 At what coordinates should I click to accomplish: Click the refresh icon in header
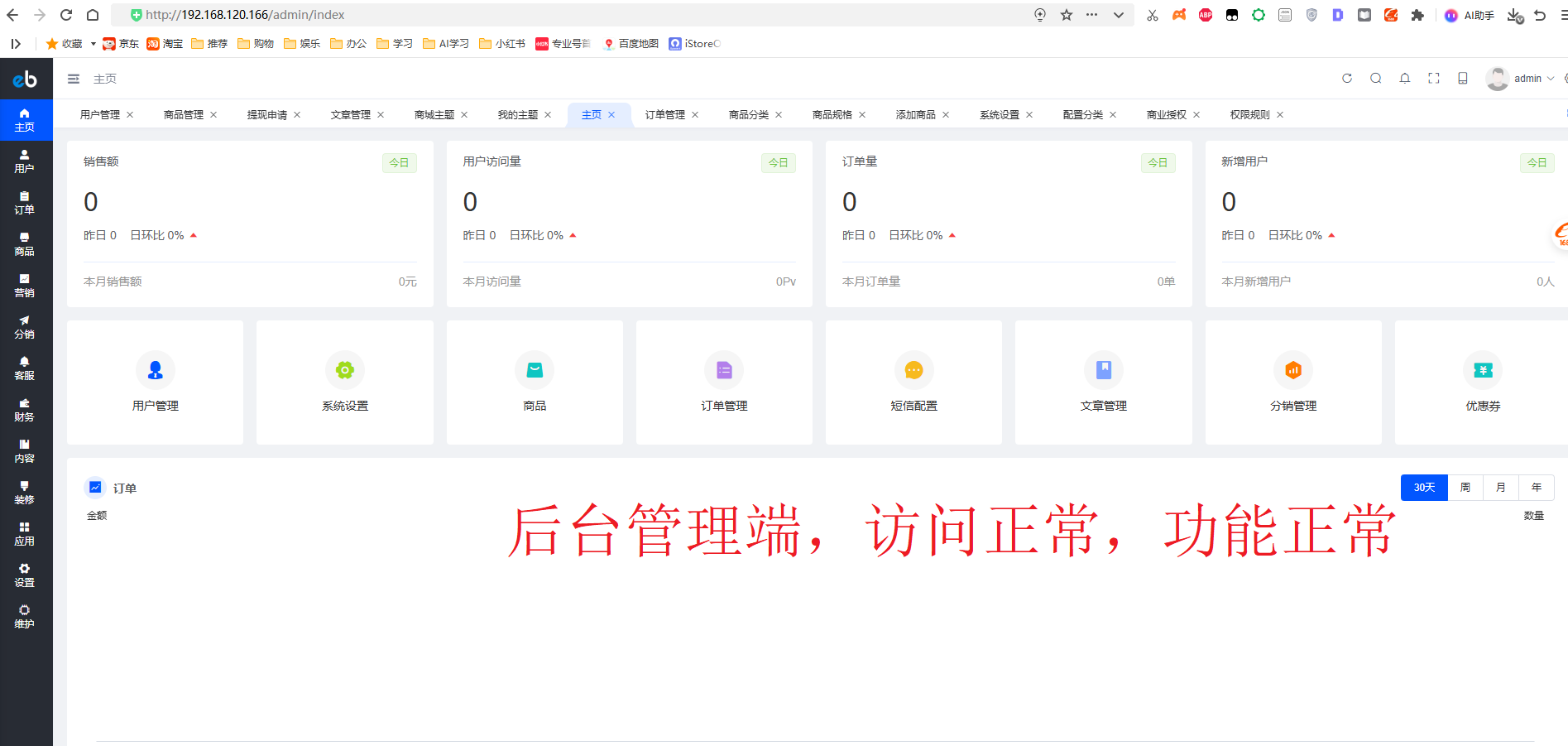[1347, 79]
